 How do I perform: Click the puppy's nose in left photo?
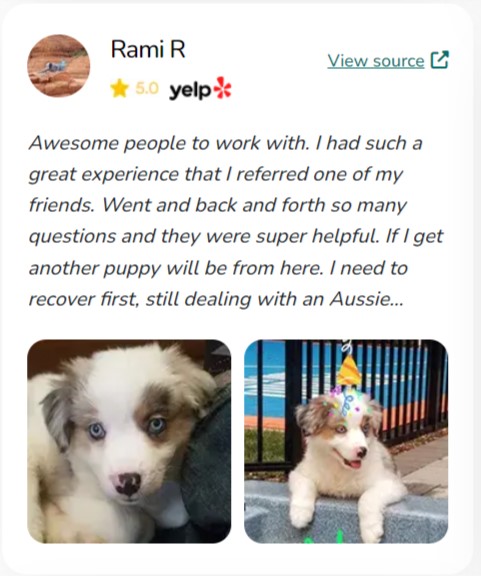click(127, 484)
